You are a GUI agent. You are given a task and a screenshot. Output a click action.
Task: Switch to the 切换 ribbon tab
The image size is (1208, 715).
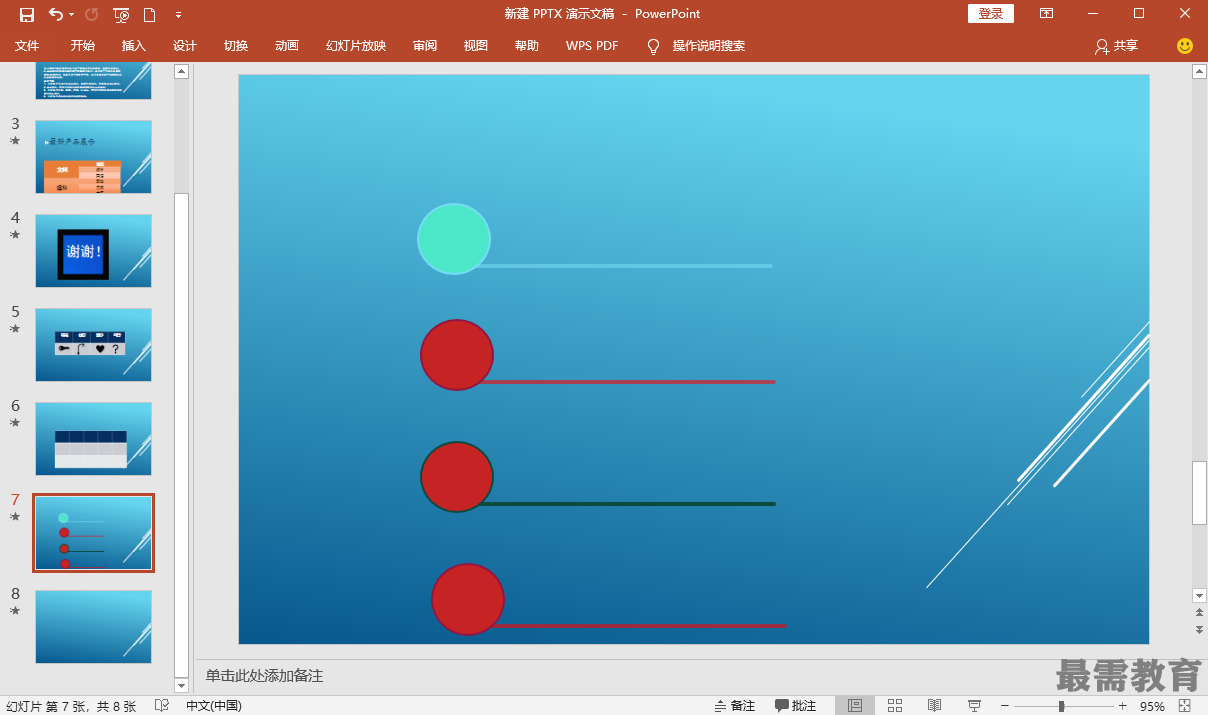[236, 46]
